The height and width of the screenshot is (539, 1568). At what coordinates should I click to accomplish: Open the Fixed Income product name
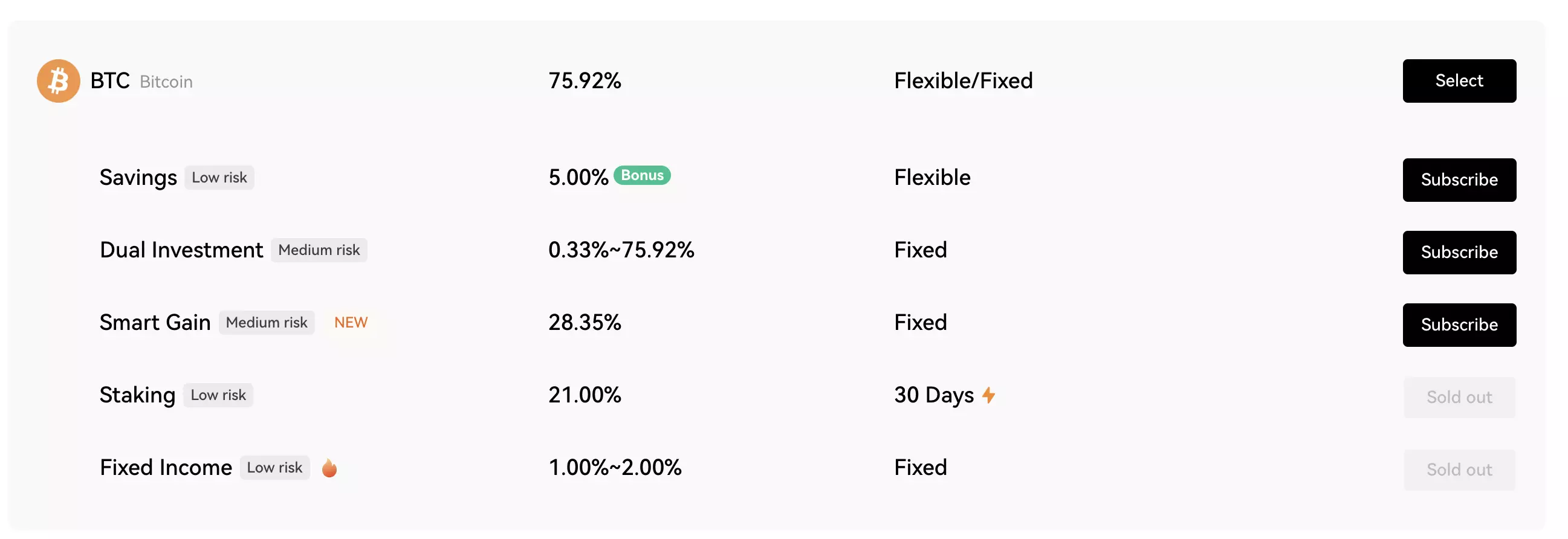click(x=166, y=468)
